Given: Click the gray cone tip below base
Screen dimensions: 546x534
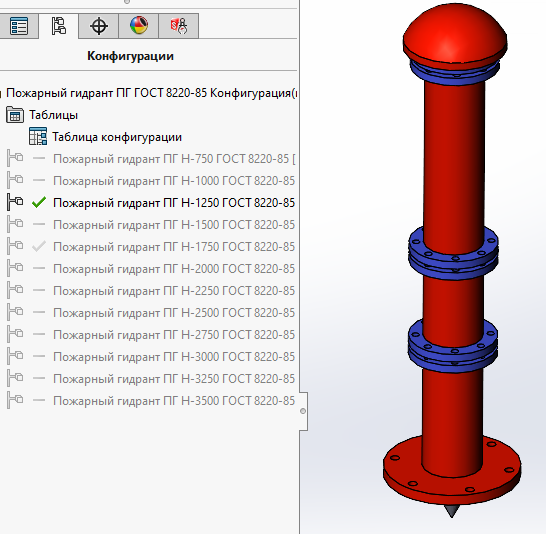Looking at the screenshot, I should click(452, 511).
